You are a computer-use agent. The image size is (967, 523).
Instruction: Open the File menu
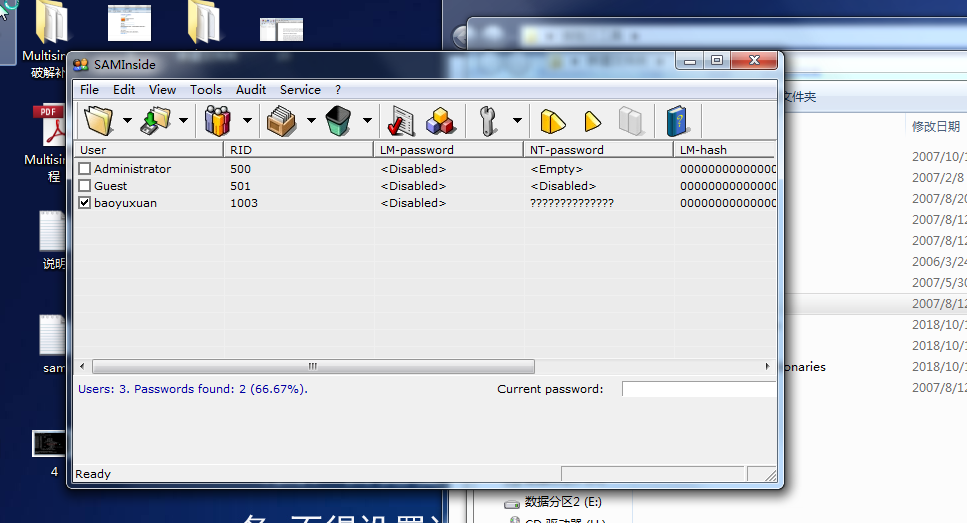(x=89, y=89)
